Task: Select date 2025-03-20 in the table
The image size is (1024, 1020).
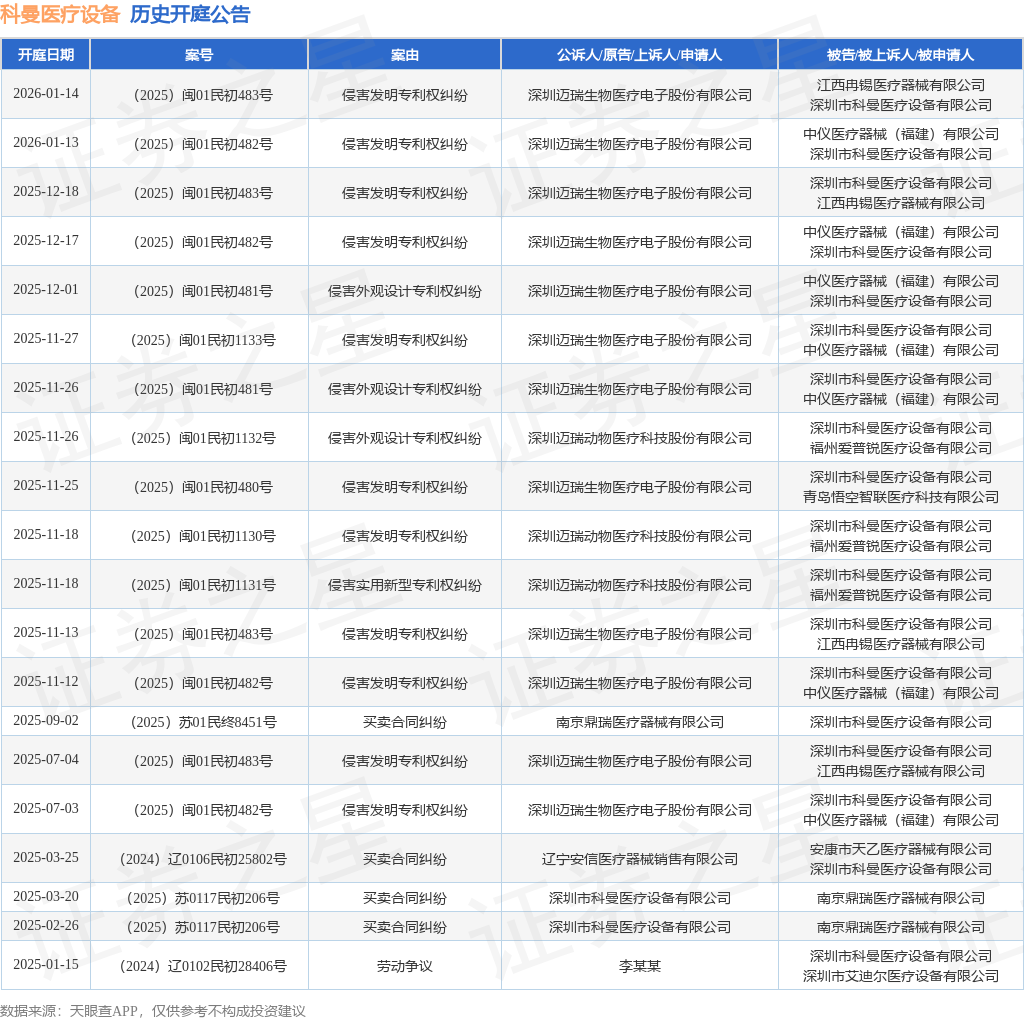Action: pos(46,897)
